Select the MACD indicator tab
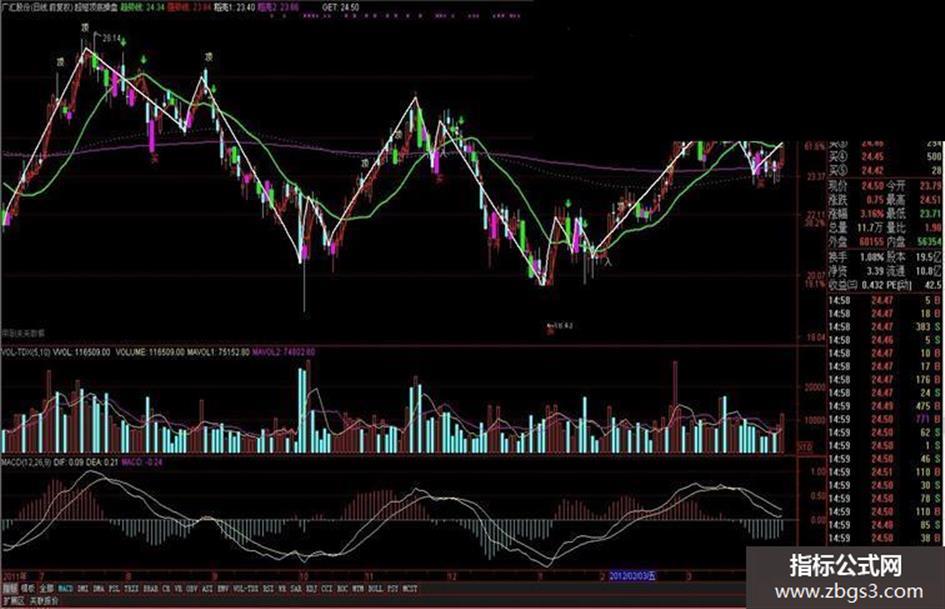The width and height of the screenshot is (945, 609). [x=65, y=588]
